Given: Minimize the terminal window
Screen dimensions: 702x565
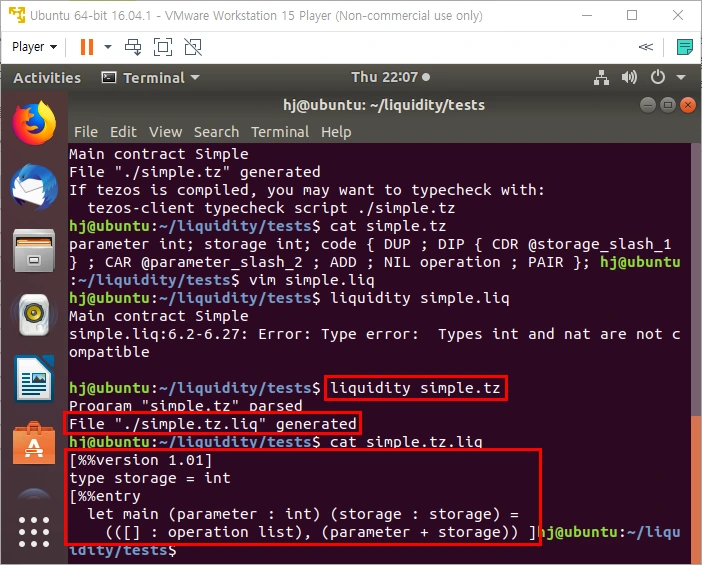Looking at the screenshot, I should [647, 105].
